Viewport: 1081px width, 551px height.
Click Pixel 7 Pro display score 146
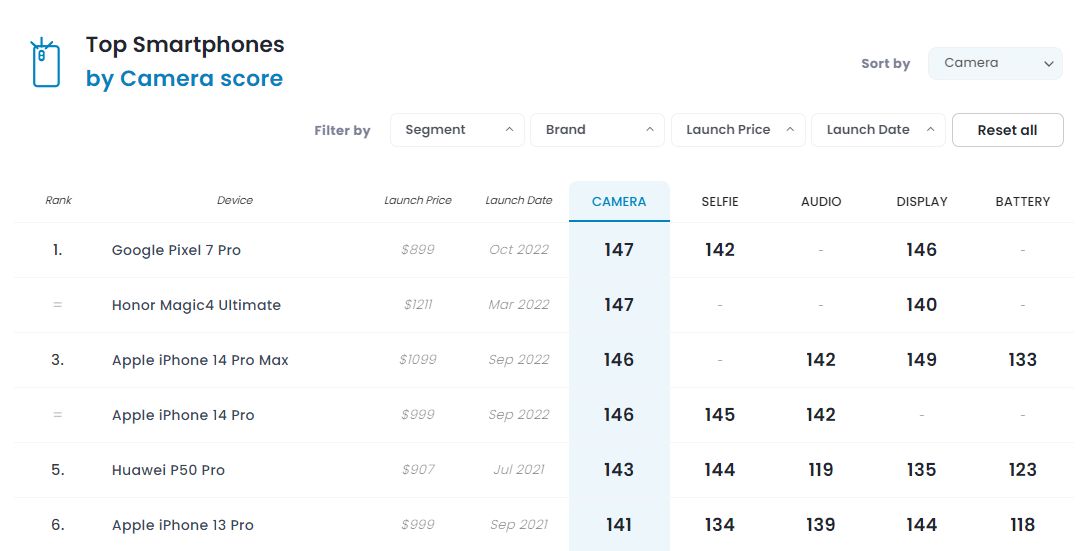(922, 250)
